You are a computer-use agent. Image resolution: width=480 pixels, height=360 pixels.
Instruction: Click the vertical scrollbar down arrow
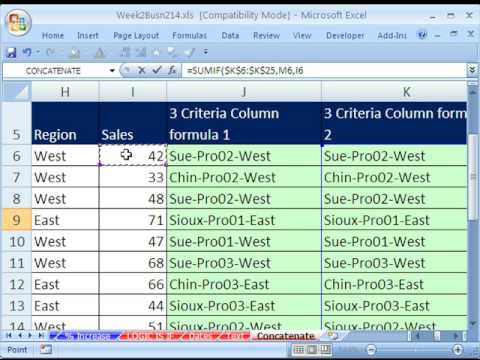coord(473,323)
